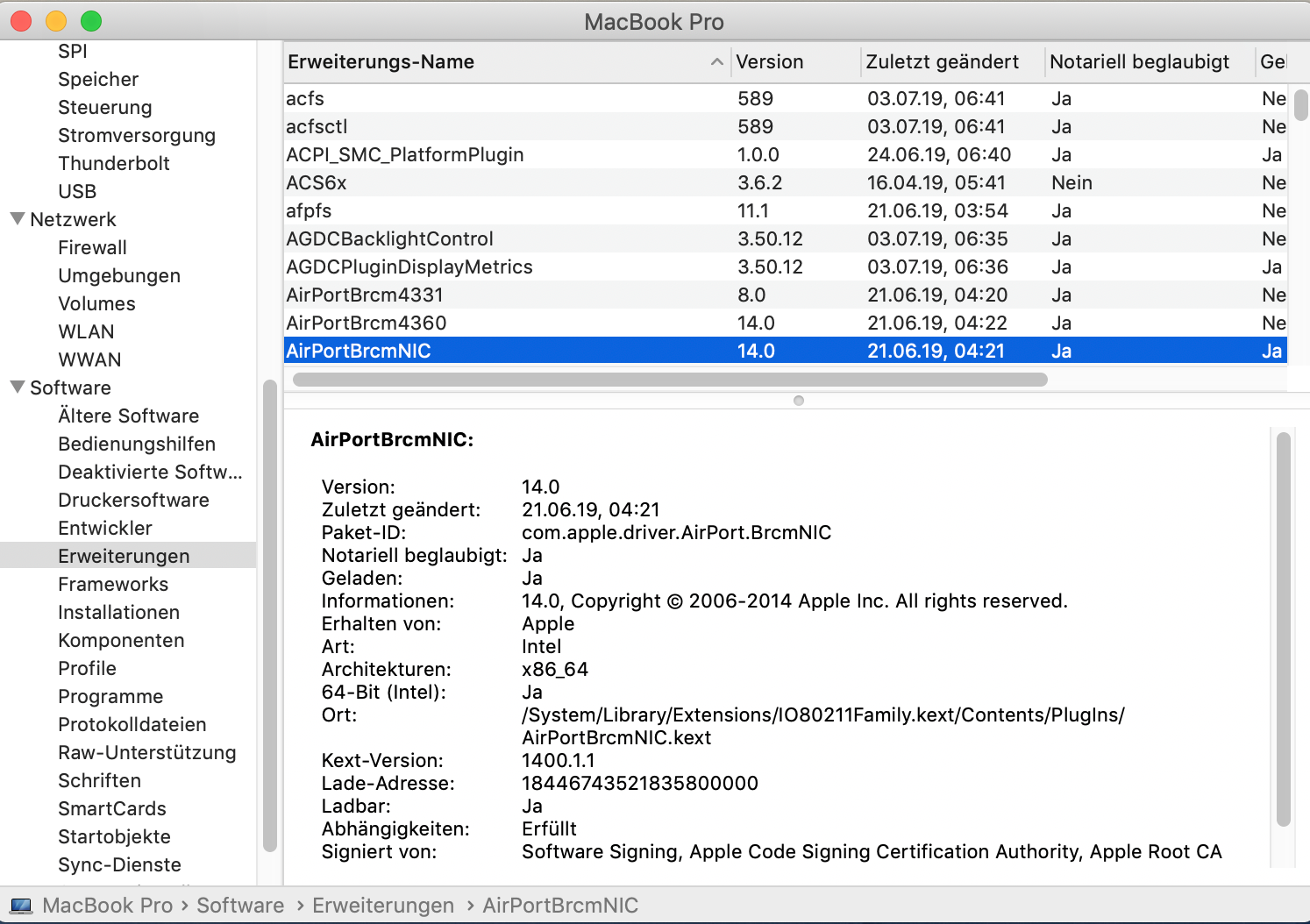Screen dimensions: 1310x924
Task: Select Frameworks in the sidebar
Action: (113, 585)
